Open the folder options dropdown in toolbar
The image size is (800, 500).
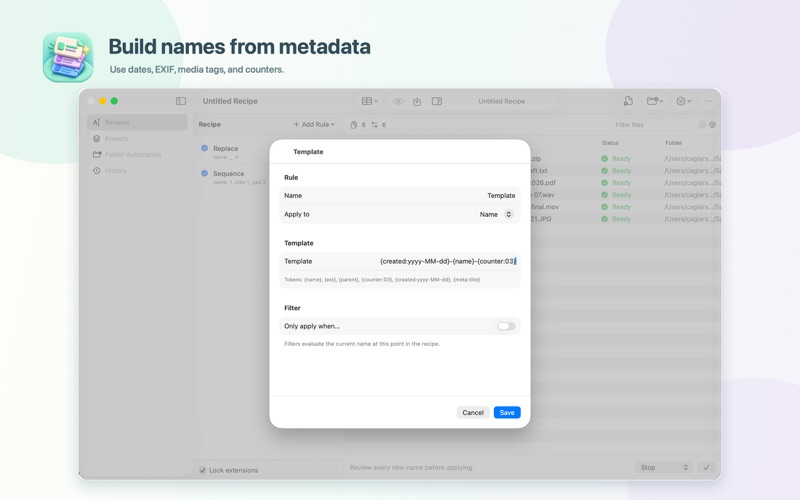point(655,101)
